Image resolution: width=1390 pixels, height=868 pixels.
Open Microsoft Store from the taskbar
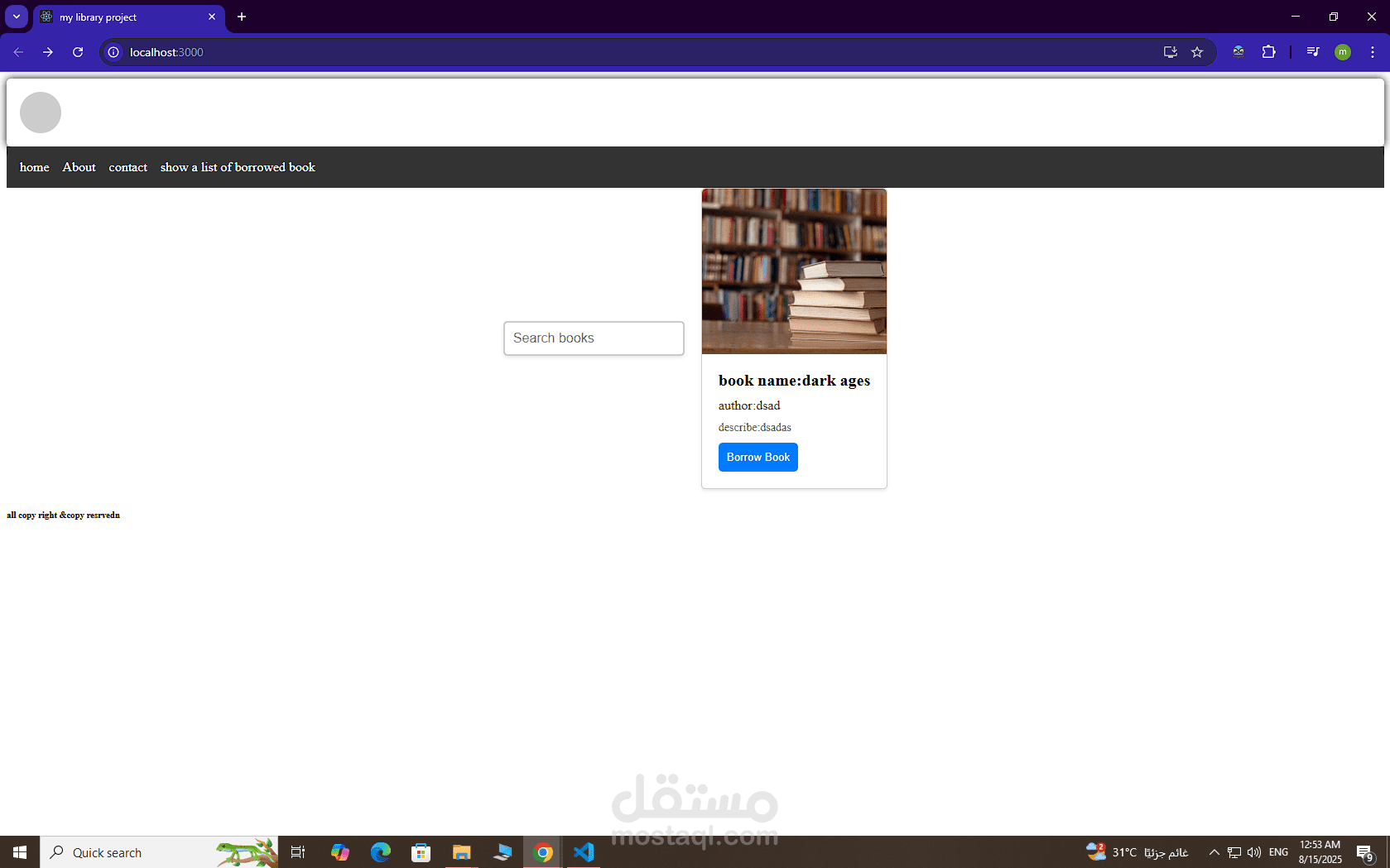pyautogui.click(x=421, y=852)
